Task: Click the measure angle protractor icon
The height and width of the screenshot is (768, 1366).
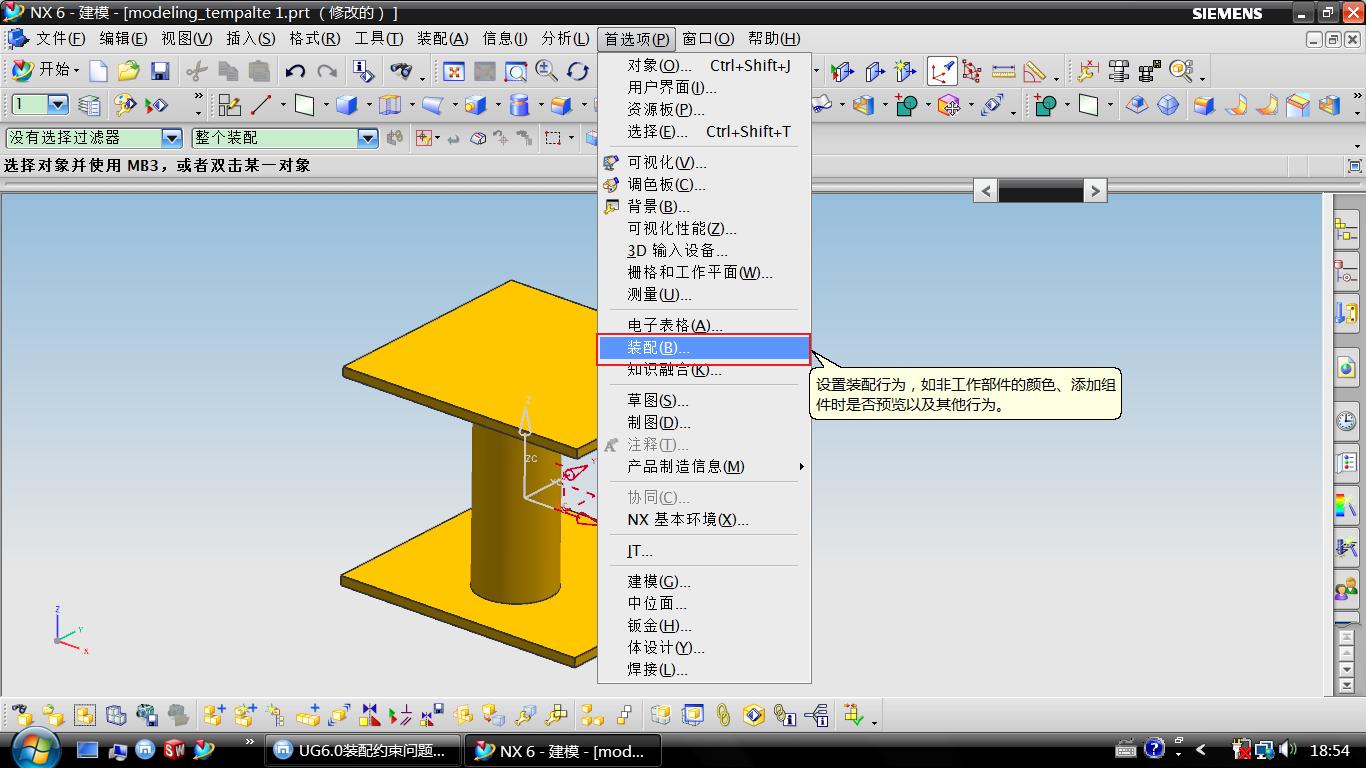Action: point(1034,71)
